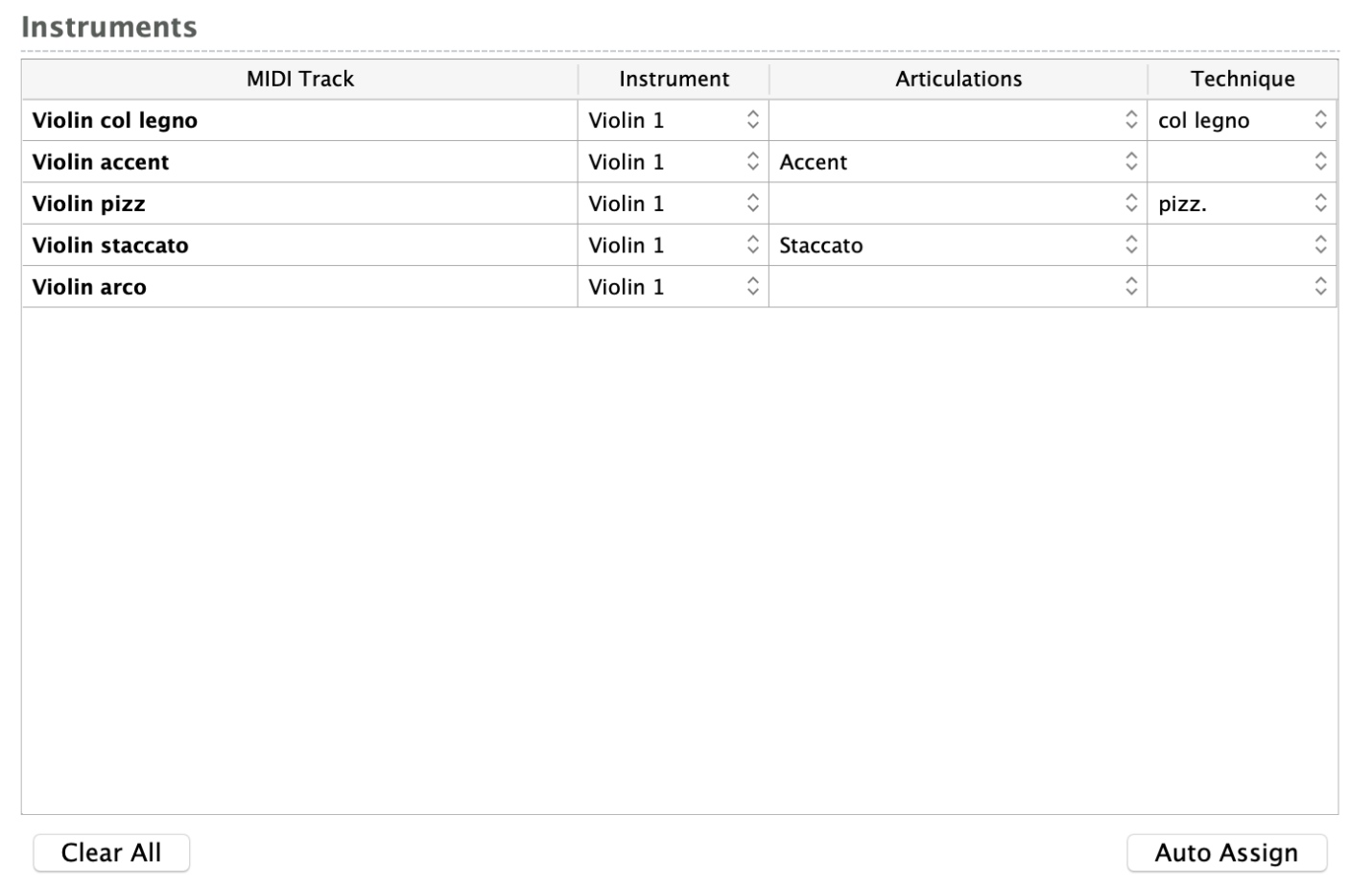Viewport: 1372px width, 886px height.
Task: Click the Auto Assign button
Action: coord(1226,852)
